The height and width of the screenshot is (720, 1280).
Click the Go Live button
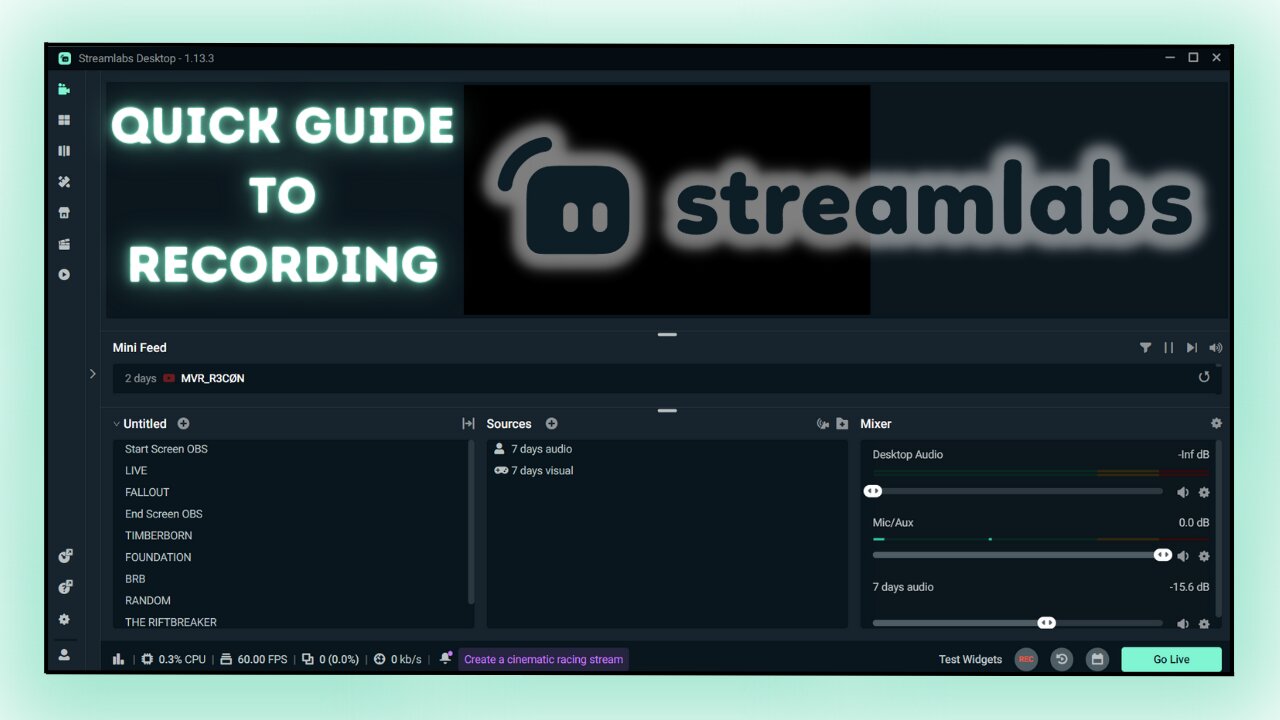point(1171,659)
